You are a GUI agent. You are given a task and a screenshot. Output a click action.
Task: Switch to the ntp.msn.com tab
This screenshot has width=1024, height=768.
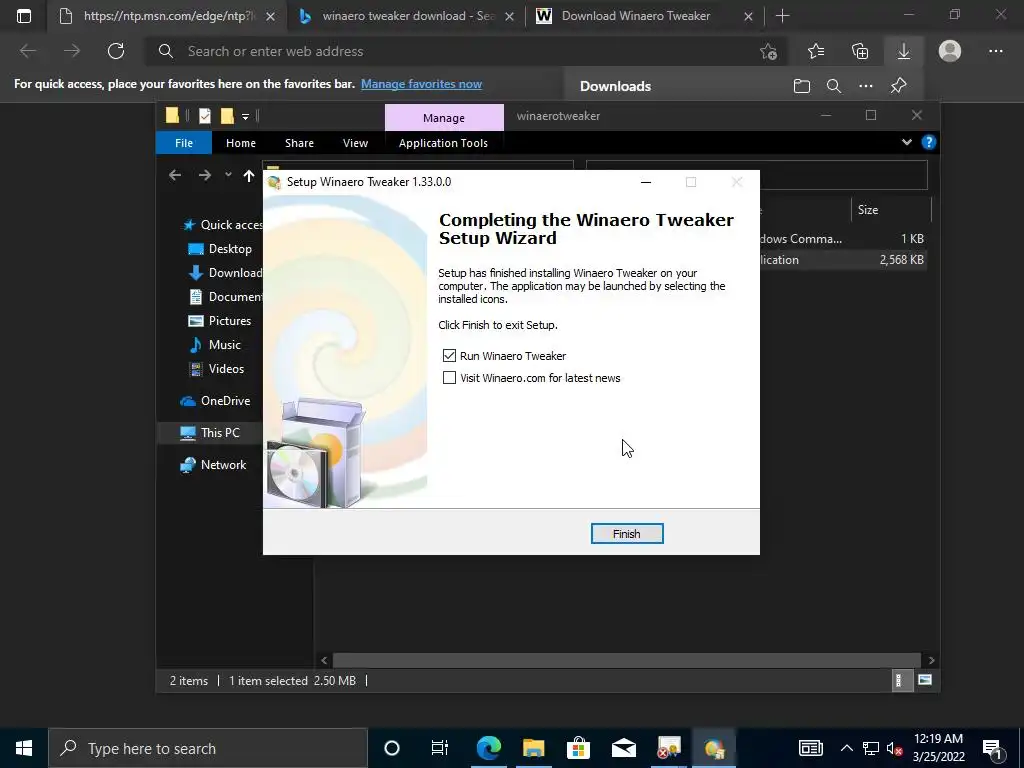point(167,16)
